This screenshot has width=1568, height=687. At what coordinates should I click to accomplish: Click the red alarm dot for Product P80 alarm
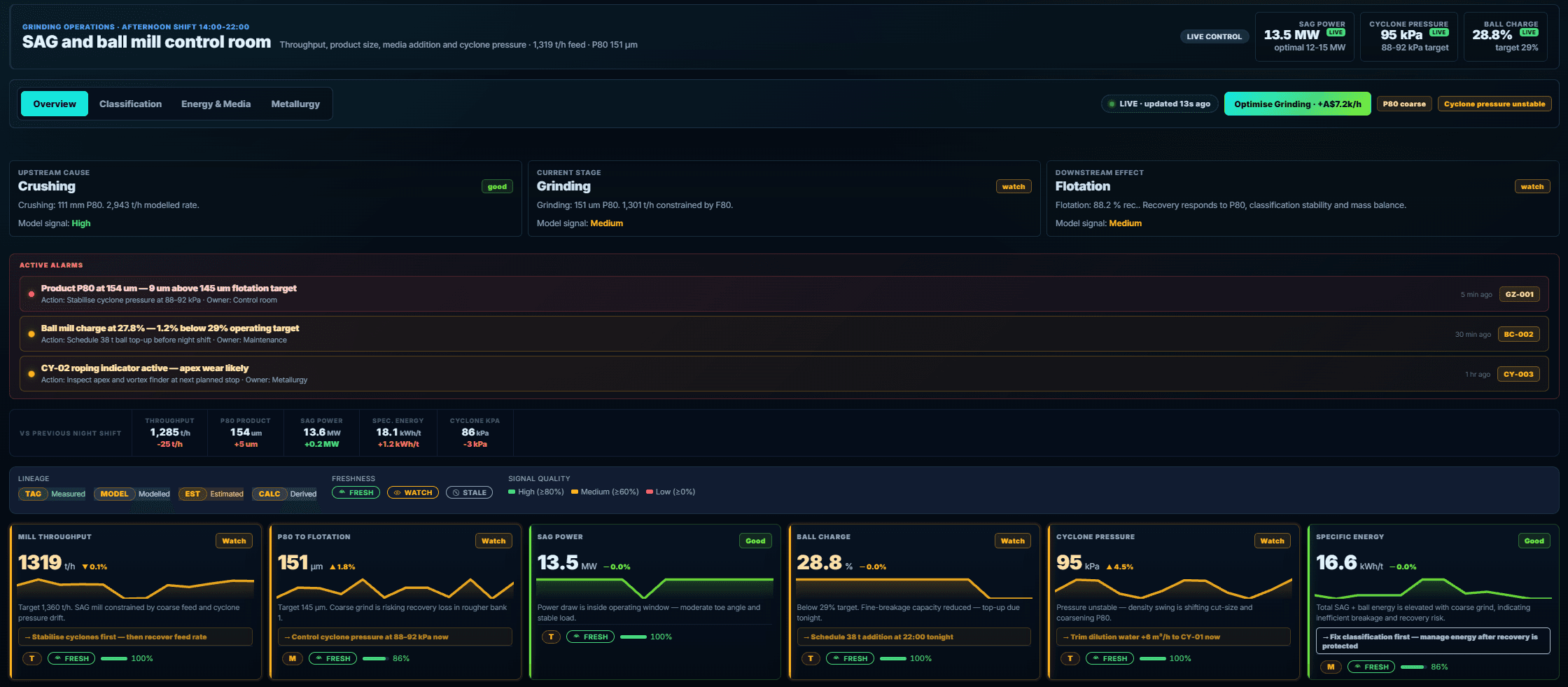[x=31, y=294]
